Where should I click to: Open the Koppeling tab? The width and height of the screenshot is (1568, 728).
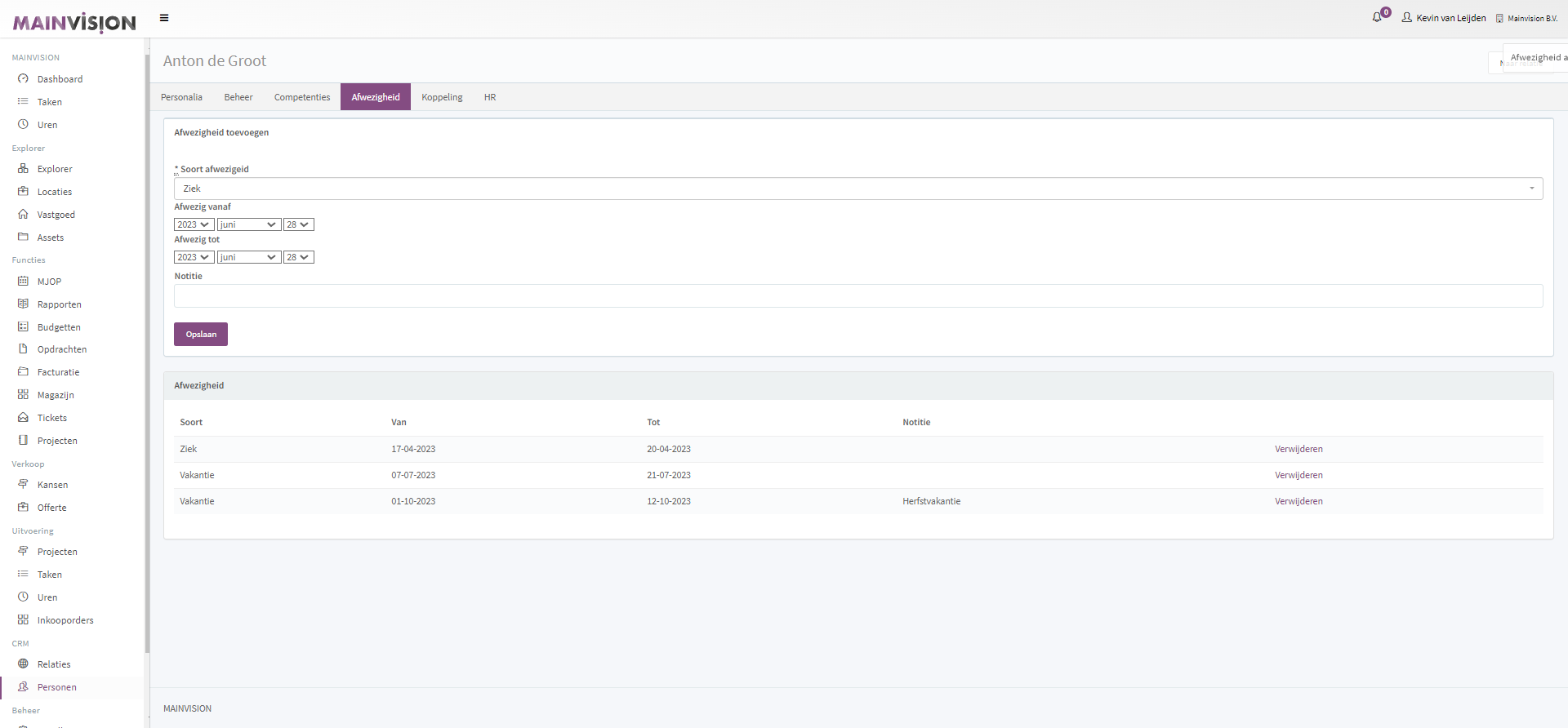click(x=442, y=97)
